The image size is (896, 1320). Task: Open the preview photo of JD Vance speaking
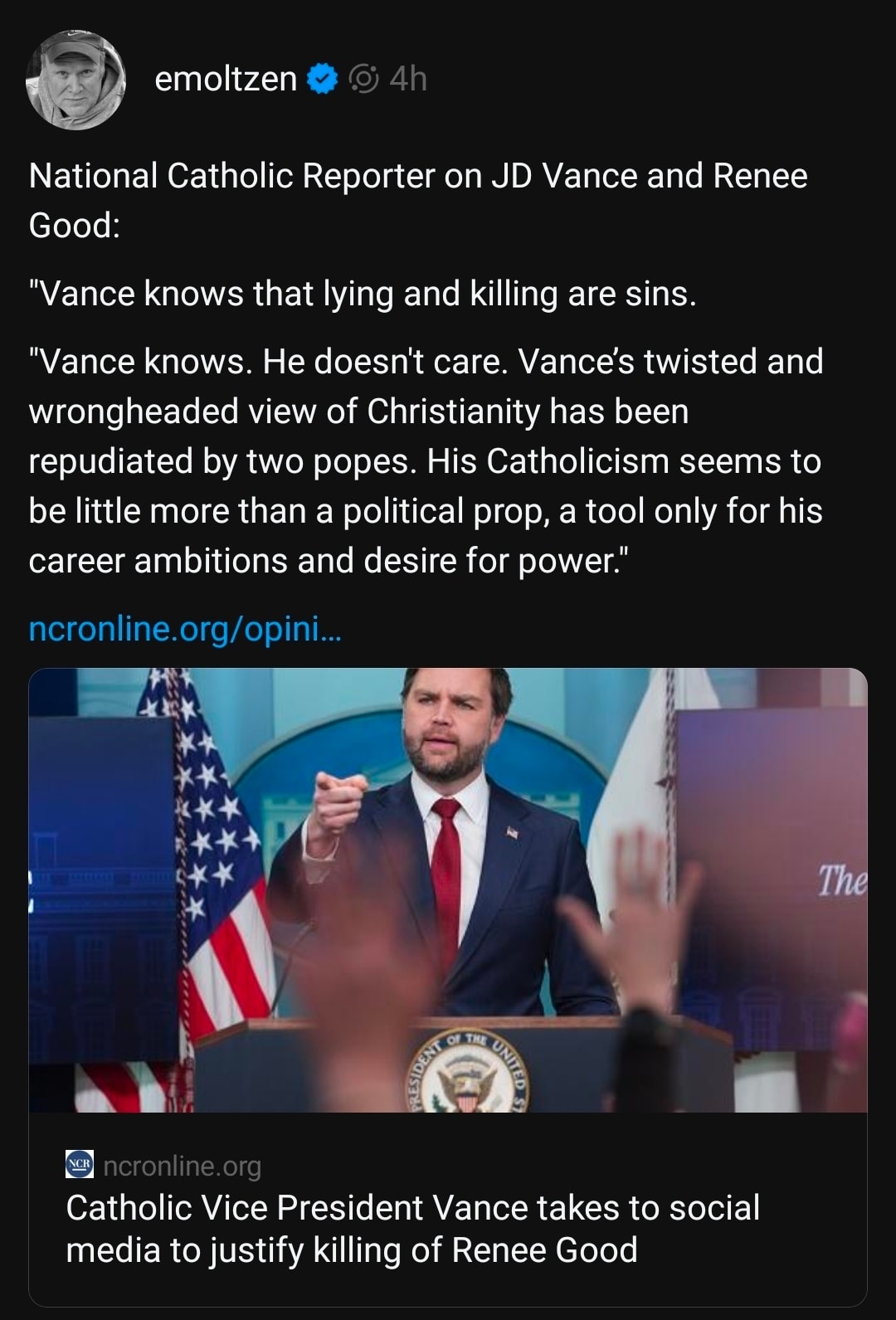pos(448,892)
